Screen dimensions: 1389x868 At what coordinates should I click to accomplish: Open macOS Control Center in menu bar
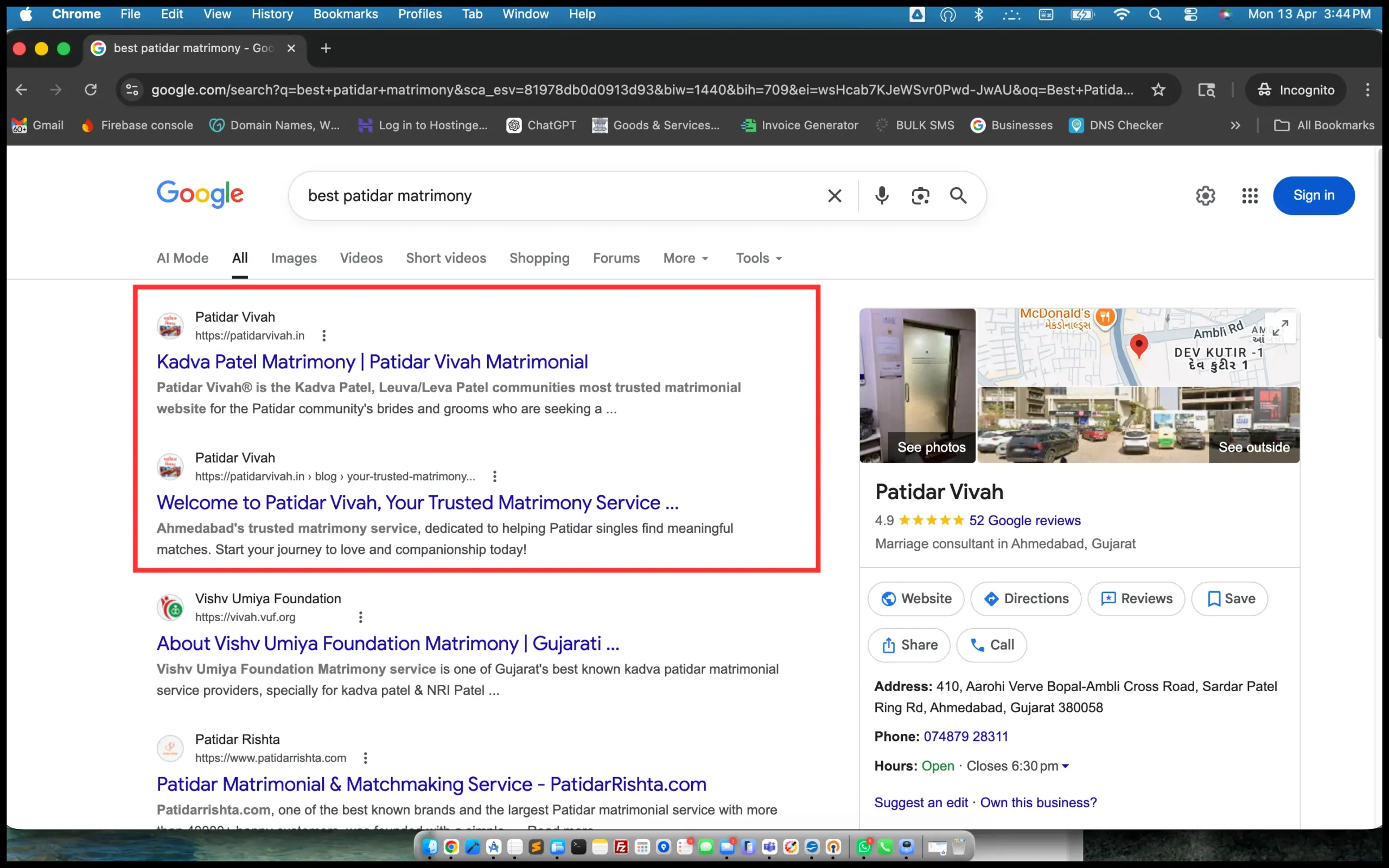[1190, 14]
